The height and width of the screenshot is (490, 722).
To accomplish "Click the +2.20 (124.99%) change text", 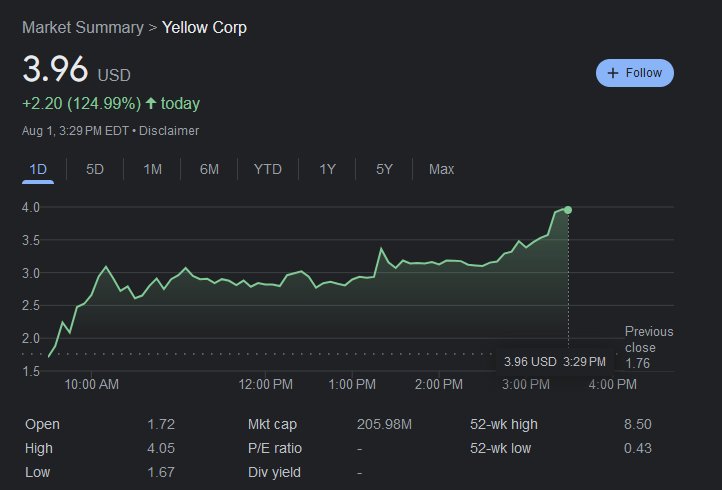I will [82, 103].
